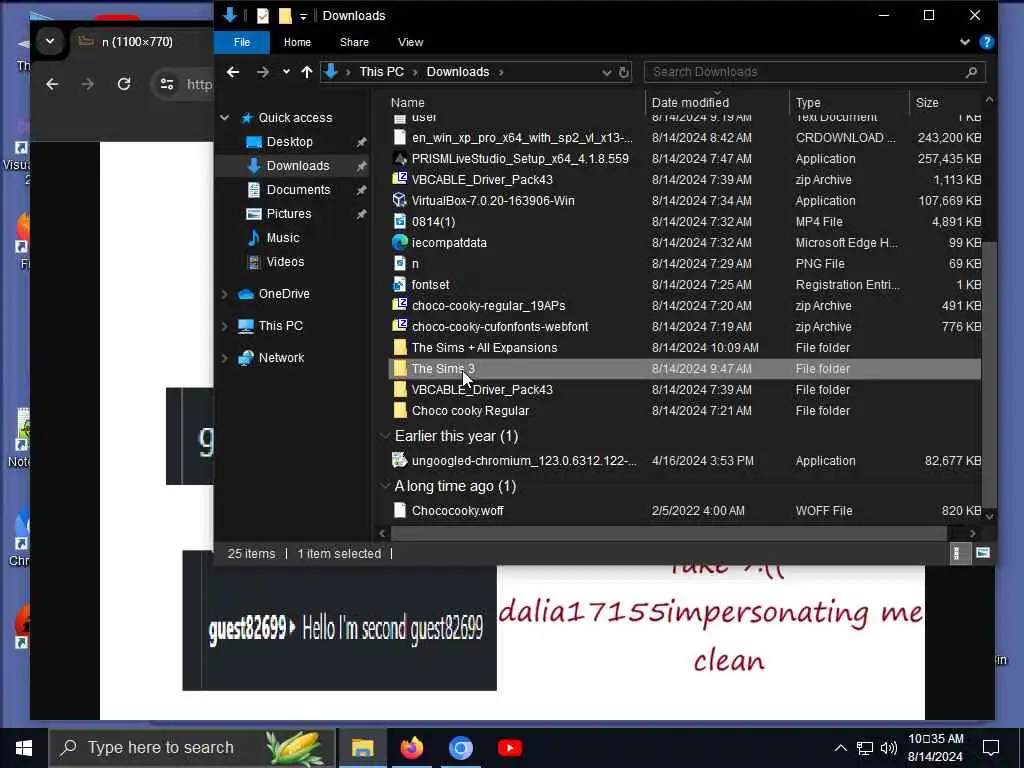
Task: Go up one folder level
Action: click(x=307, y=72)
